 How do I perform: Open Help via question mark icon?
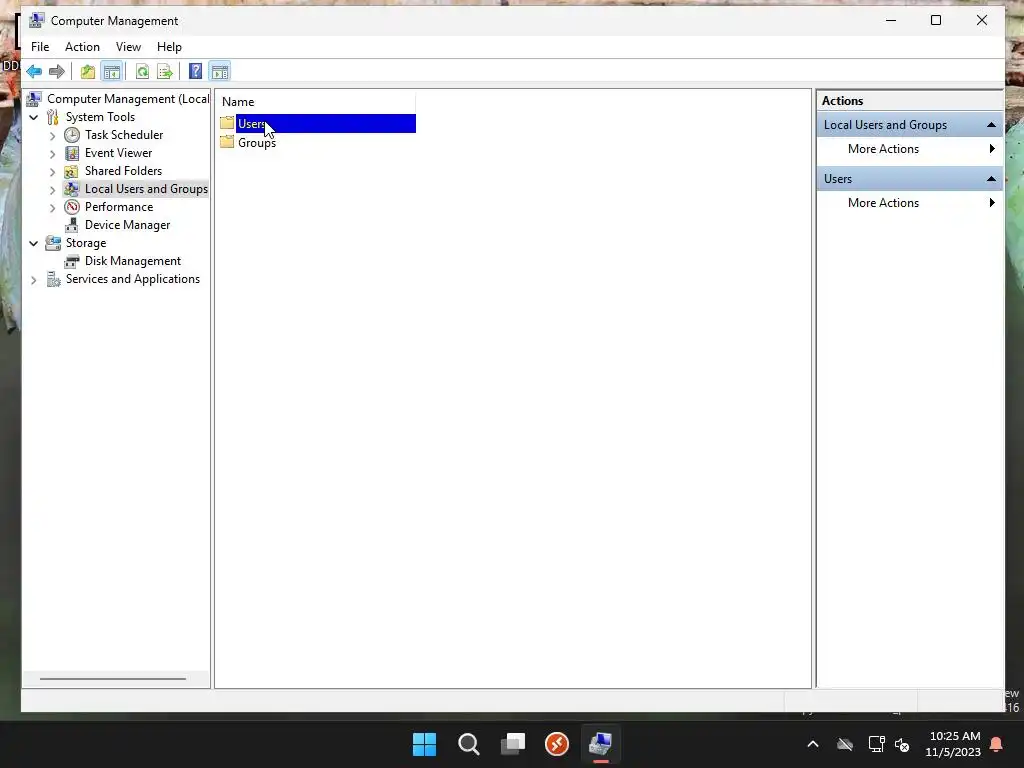click(195, 71)
